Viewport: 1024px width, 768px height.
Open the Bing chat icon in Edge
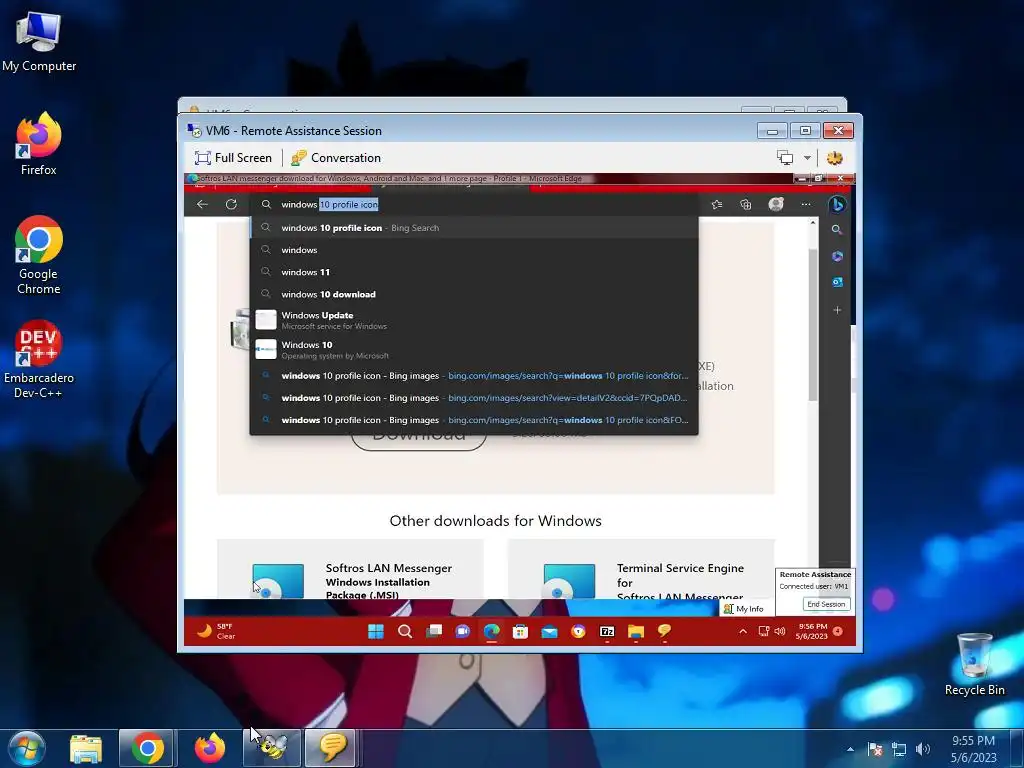[x=837, y=204]
